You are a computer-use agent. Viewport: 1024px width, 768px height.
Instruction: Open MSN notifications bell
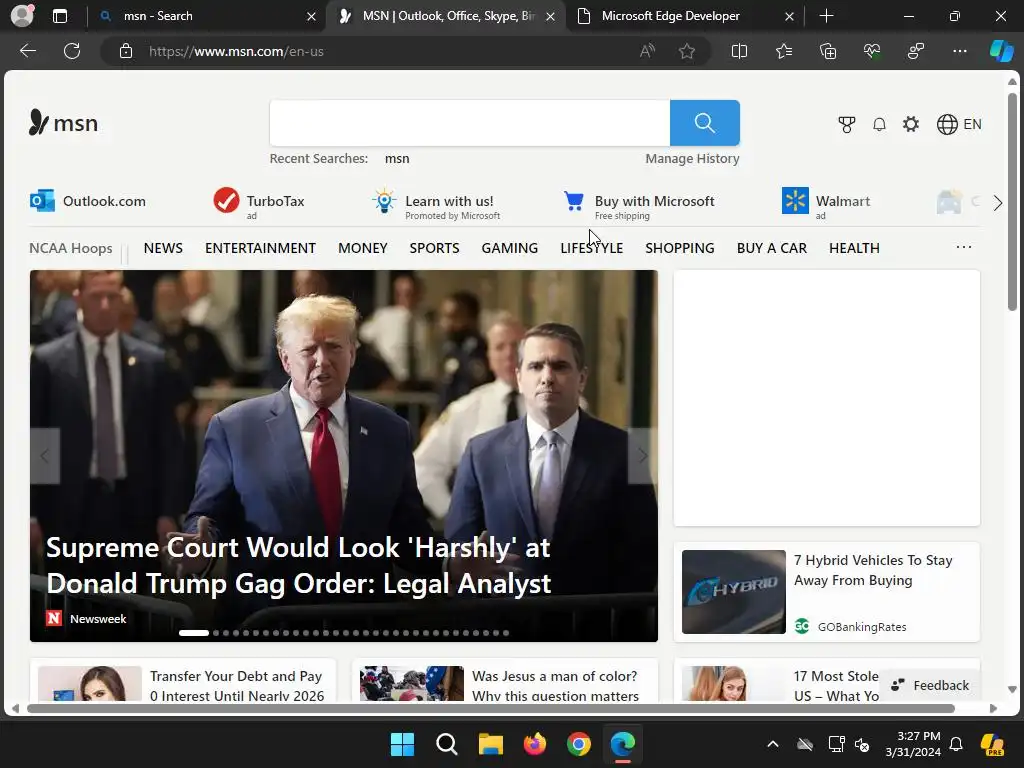(880, 124)
